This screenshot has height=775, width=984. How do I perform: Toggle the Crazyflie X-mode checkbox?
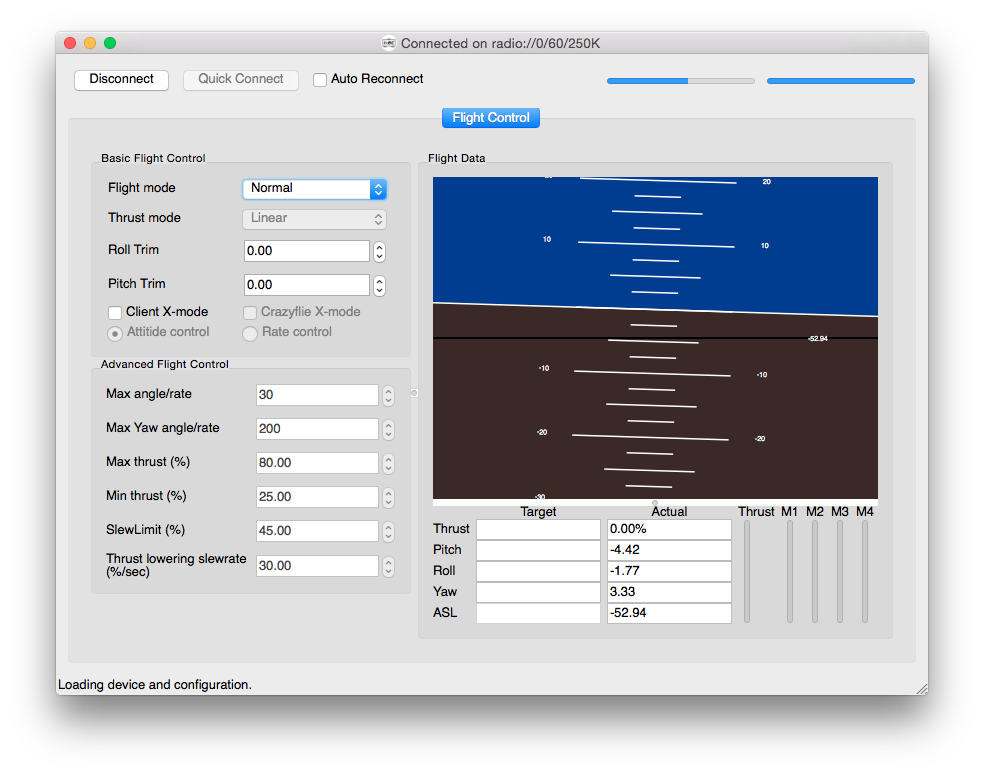pos(250,313)
